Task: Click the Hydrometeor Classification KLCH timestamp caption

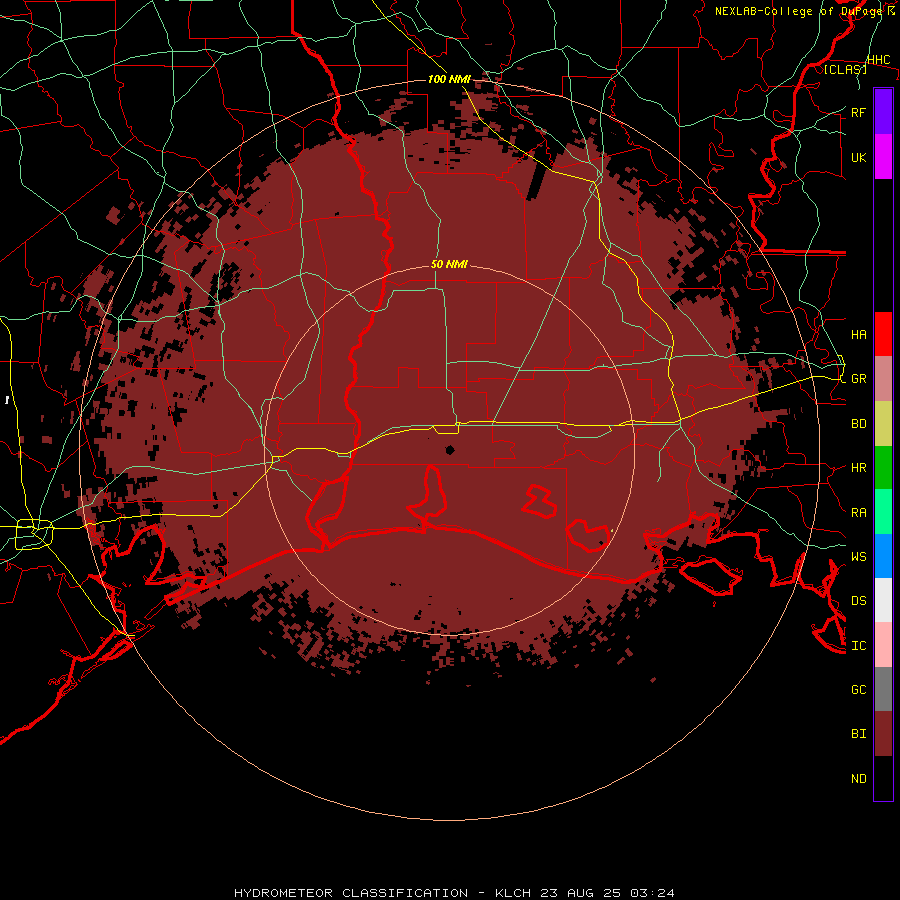Action: [454, 893]
